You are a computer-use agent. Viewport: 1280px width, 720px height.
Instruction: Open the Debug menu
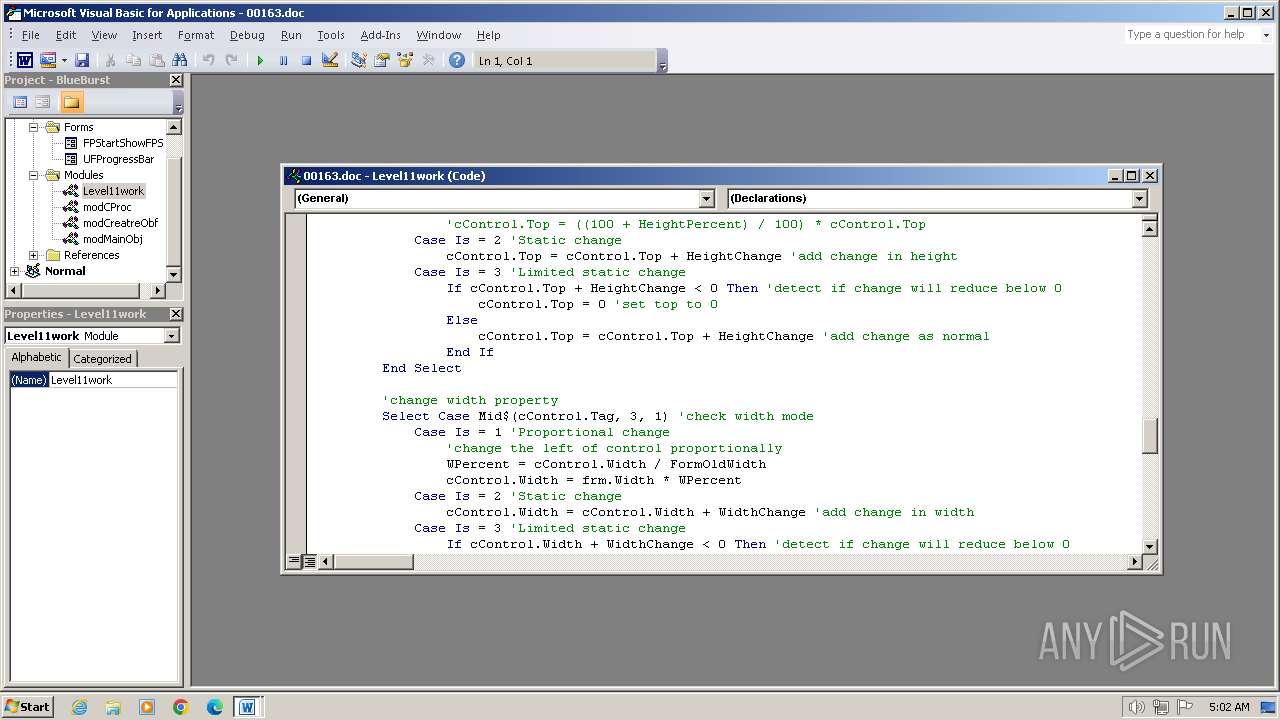tap(247, 35)
